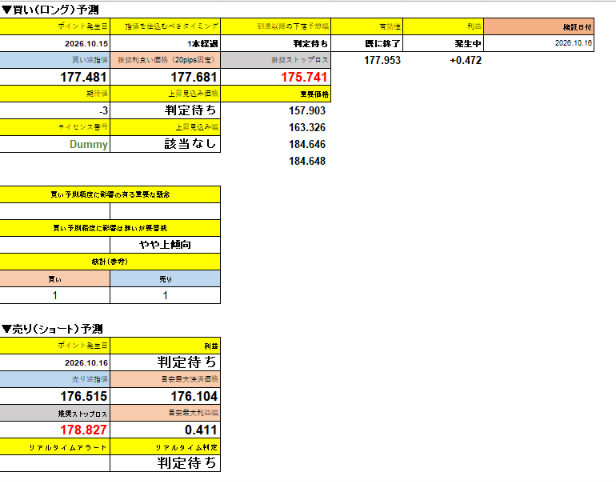Select the '推奨利食い価格(20pips固定)' header
This screenshot has height=482, width=616.
click(165, 60)
